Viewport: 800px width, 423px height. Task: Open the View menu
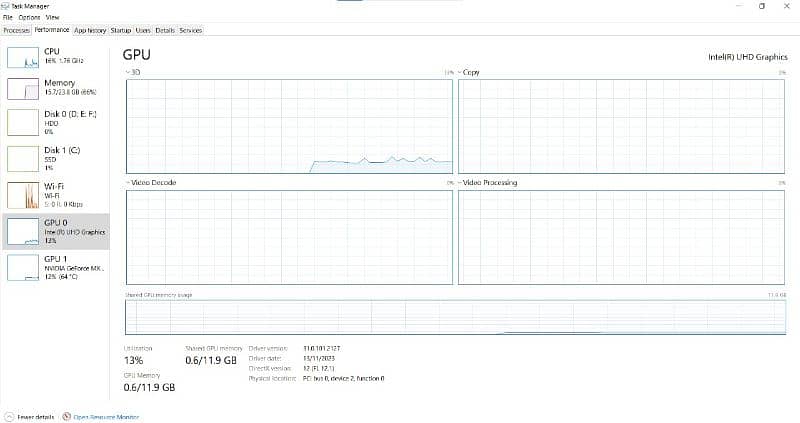pyautogui.click(x=51, y=18)
